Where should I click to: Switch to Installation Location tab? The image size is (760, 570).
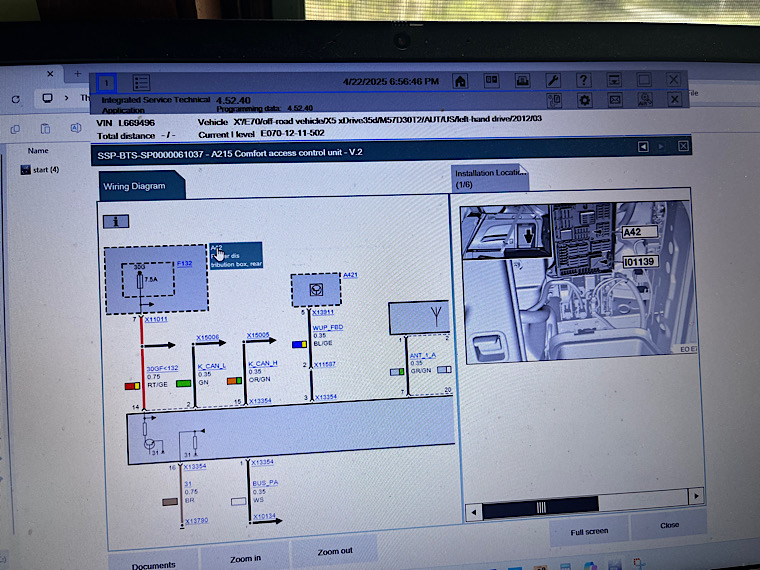(488, 178)
